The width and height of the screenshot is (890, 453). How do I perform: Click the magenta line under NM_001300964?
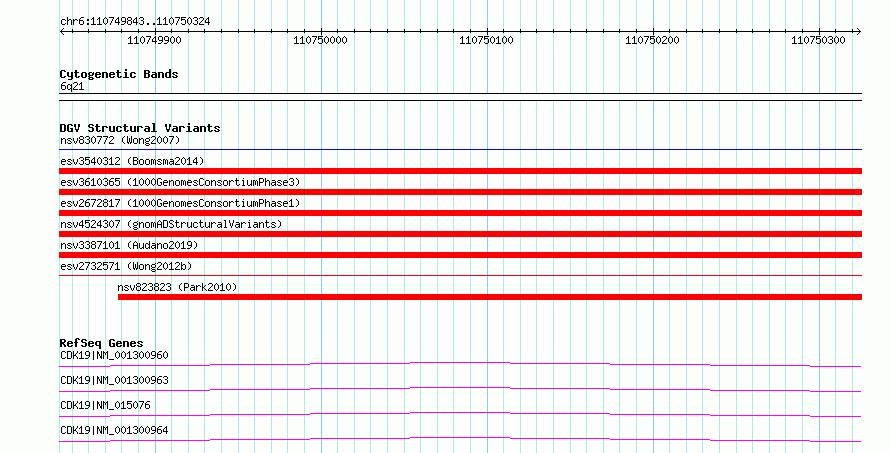click(x=460, y=439)
